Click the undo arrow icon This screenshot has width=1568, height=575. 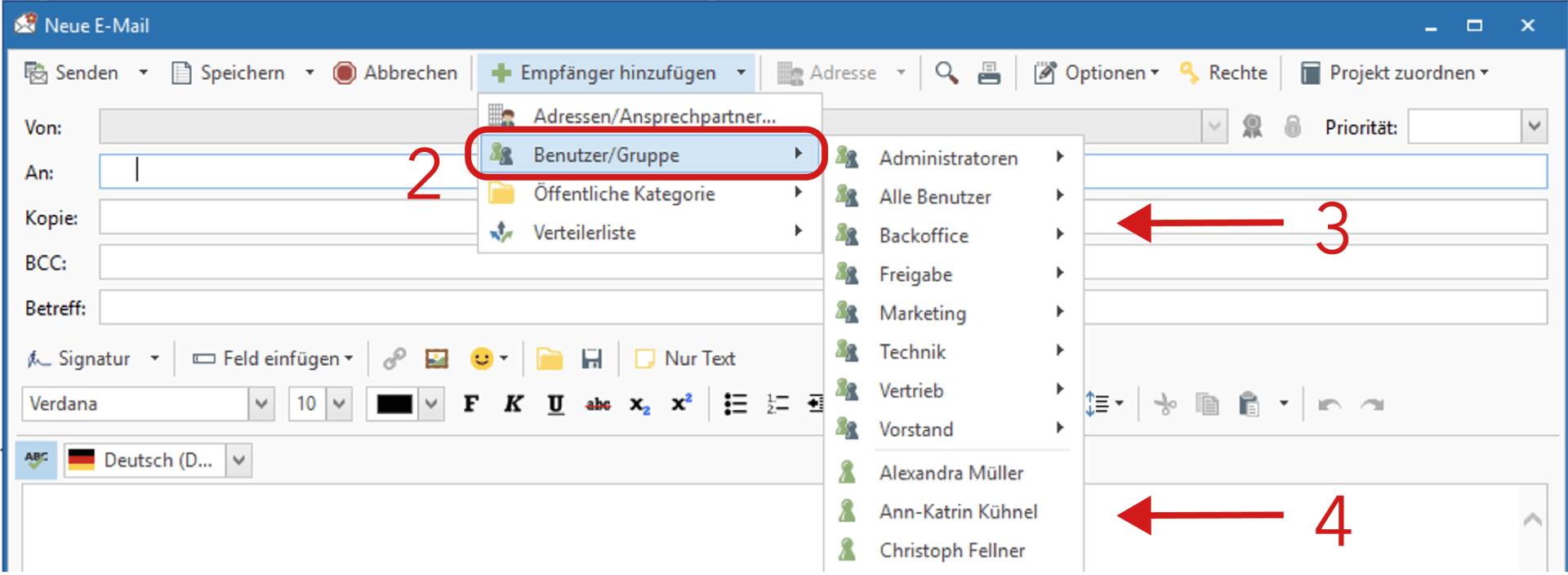pos(1330,404)
